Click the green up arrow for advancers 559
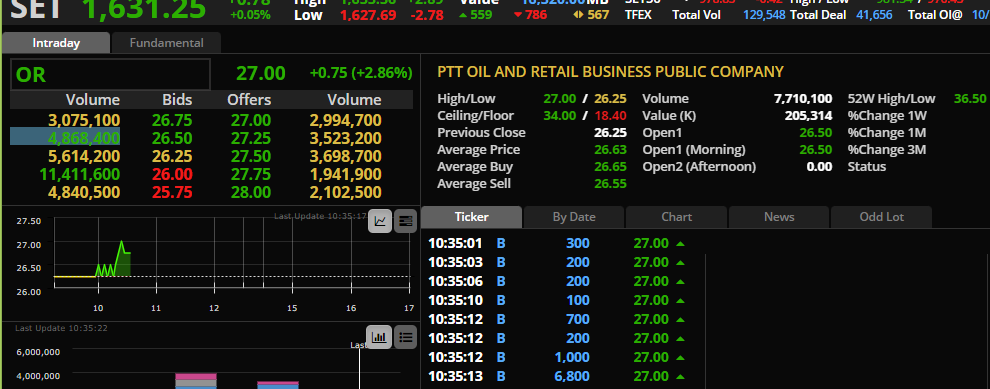990x389 pixels. point(463,15)
